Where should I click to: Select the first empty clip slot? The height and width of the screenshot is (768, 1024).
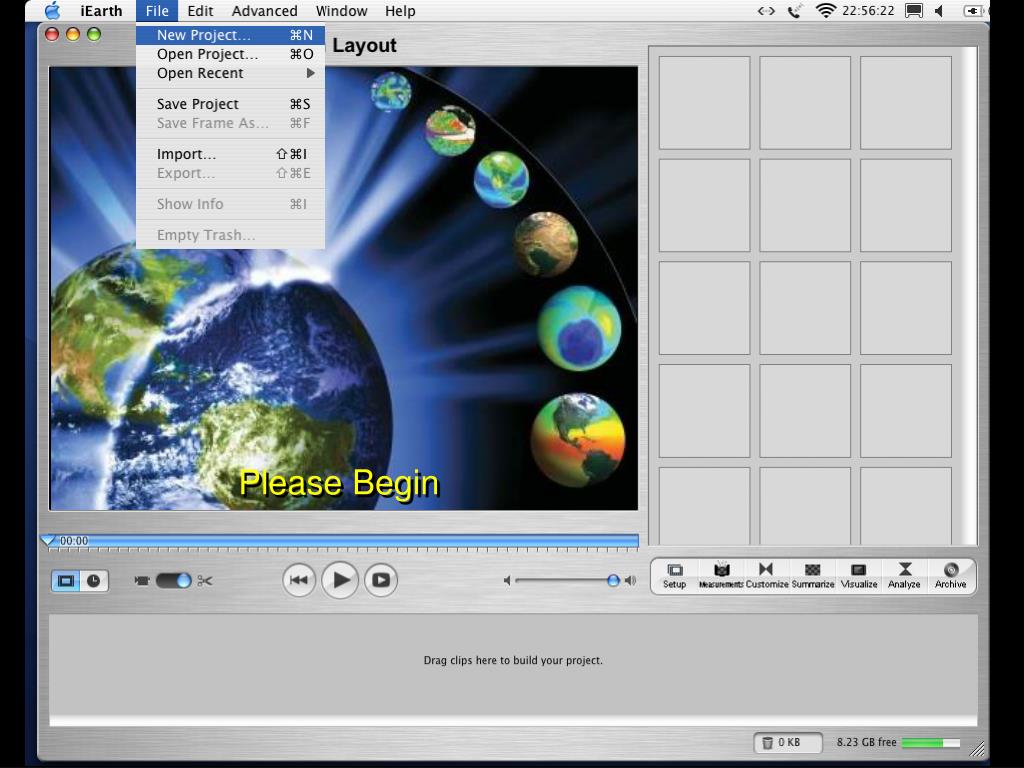point(704,103)
